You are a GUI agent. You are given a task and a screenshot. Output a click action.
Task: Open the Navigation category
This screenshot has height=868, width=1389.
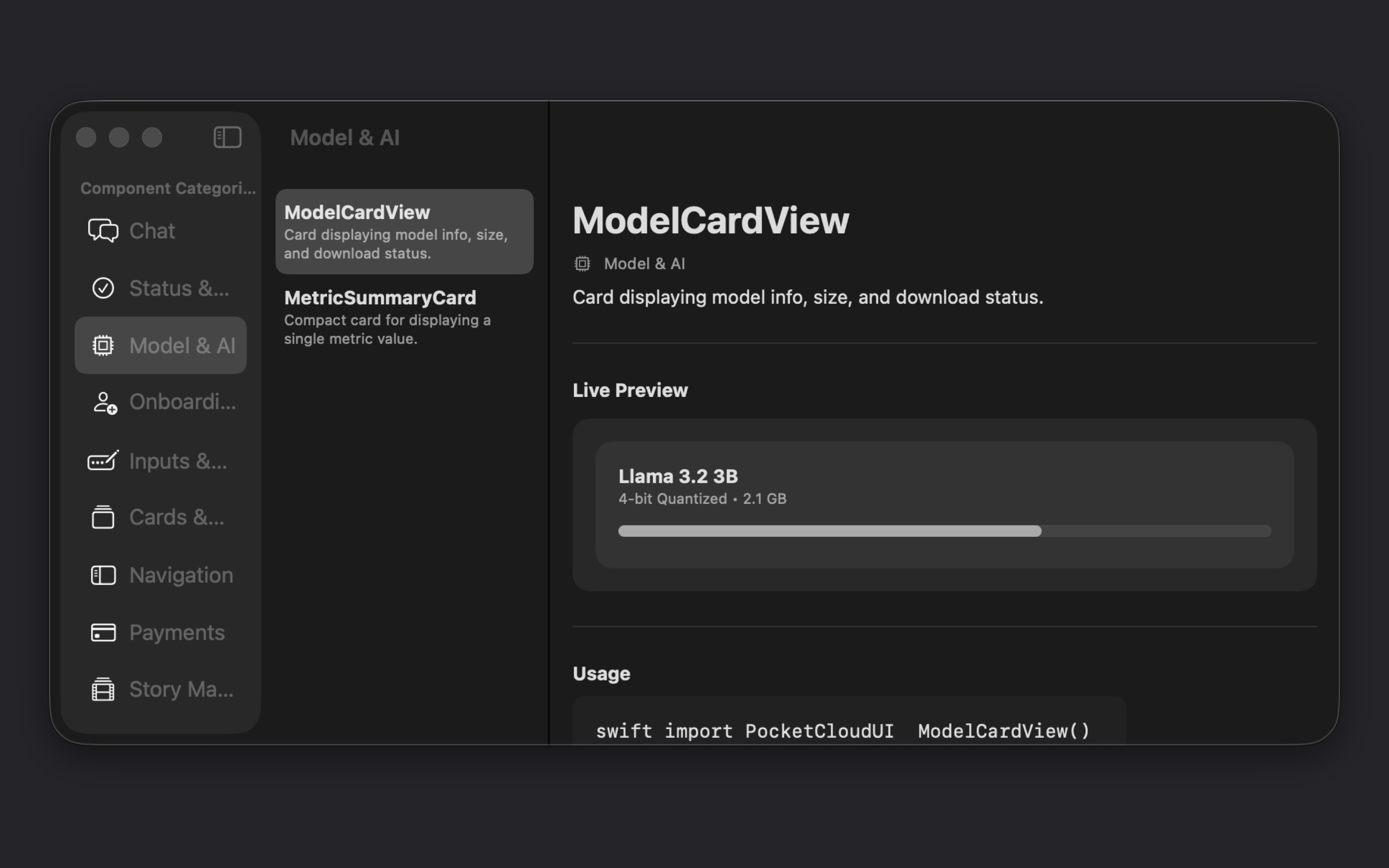[161, 575]
